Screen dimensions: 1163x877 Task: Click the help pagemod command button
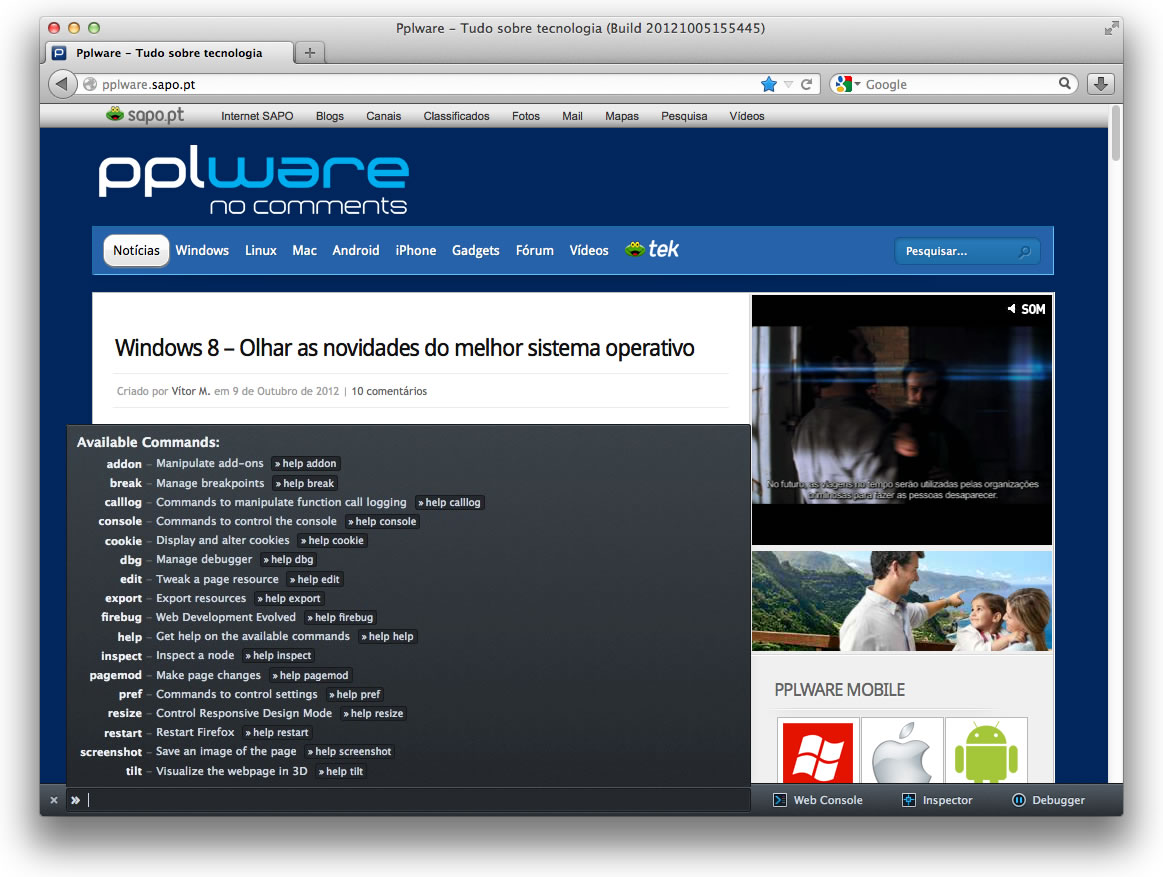point(310,675)
